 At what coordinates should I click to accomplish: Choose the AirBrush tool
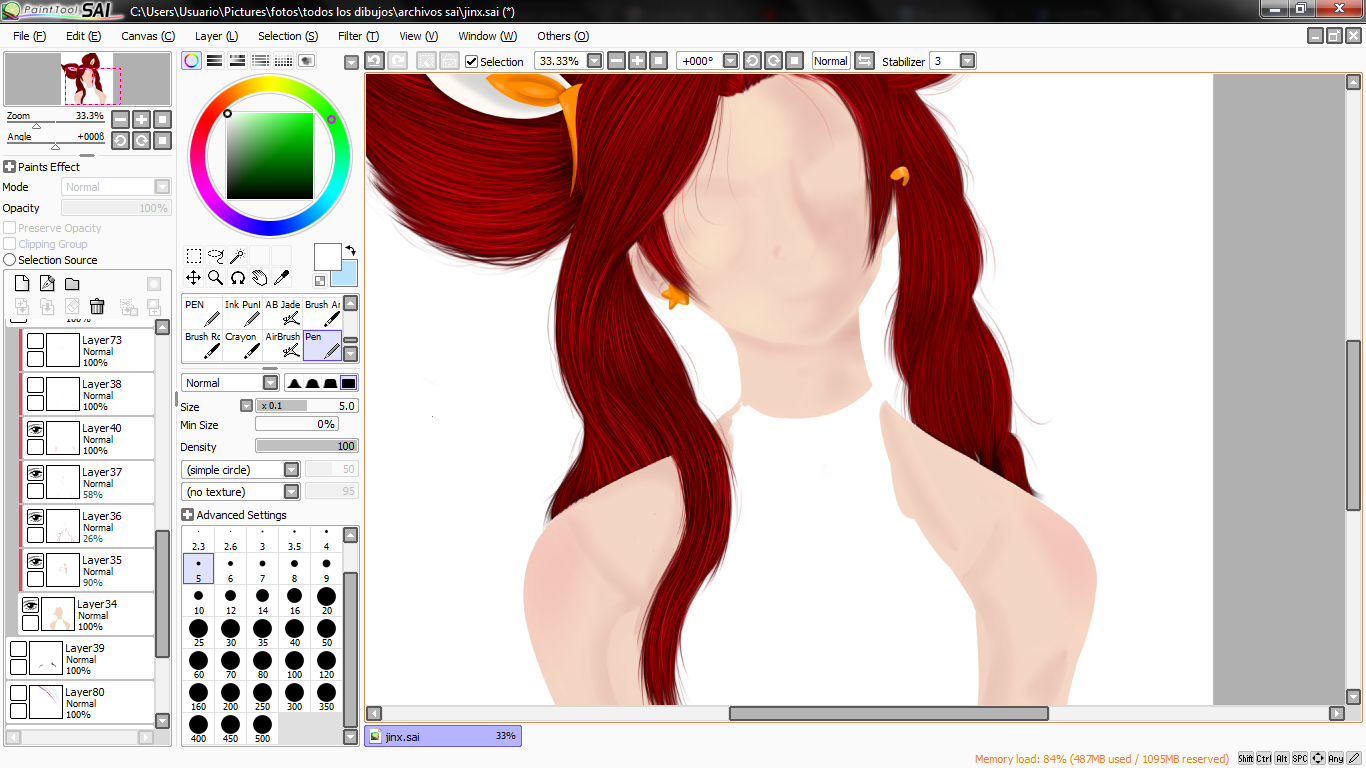(x=282, y=345)
